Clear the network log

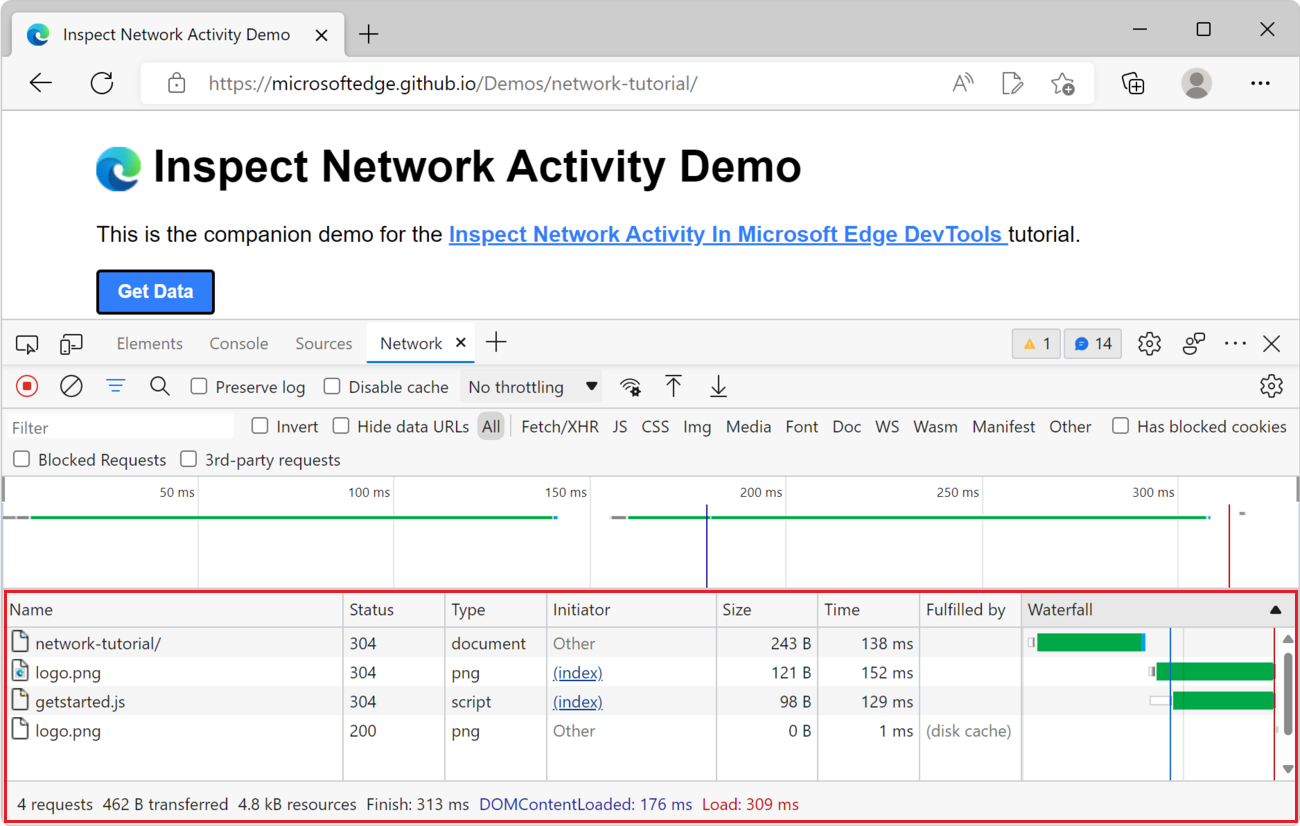pyautogui.click(x=70, y=386)
